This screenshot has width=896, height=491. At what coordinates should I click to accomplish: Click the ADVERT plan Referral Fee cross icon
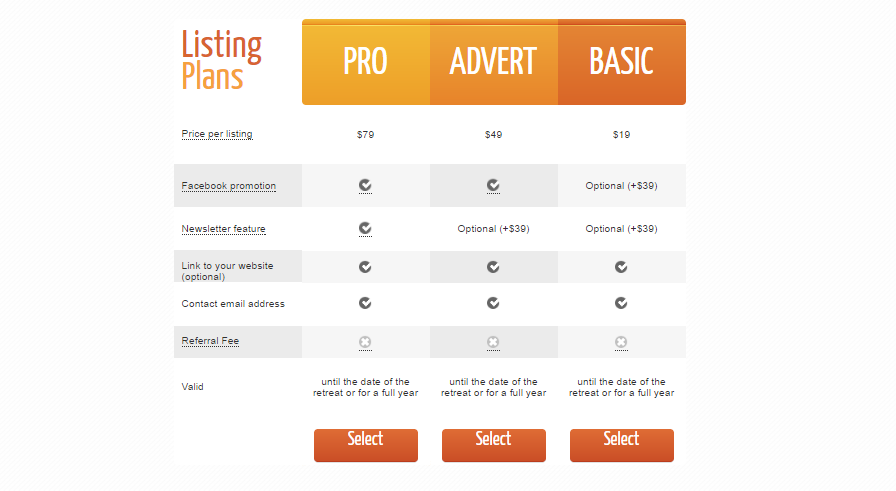click(x=493, y=342)
